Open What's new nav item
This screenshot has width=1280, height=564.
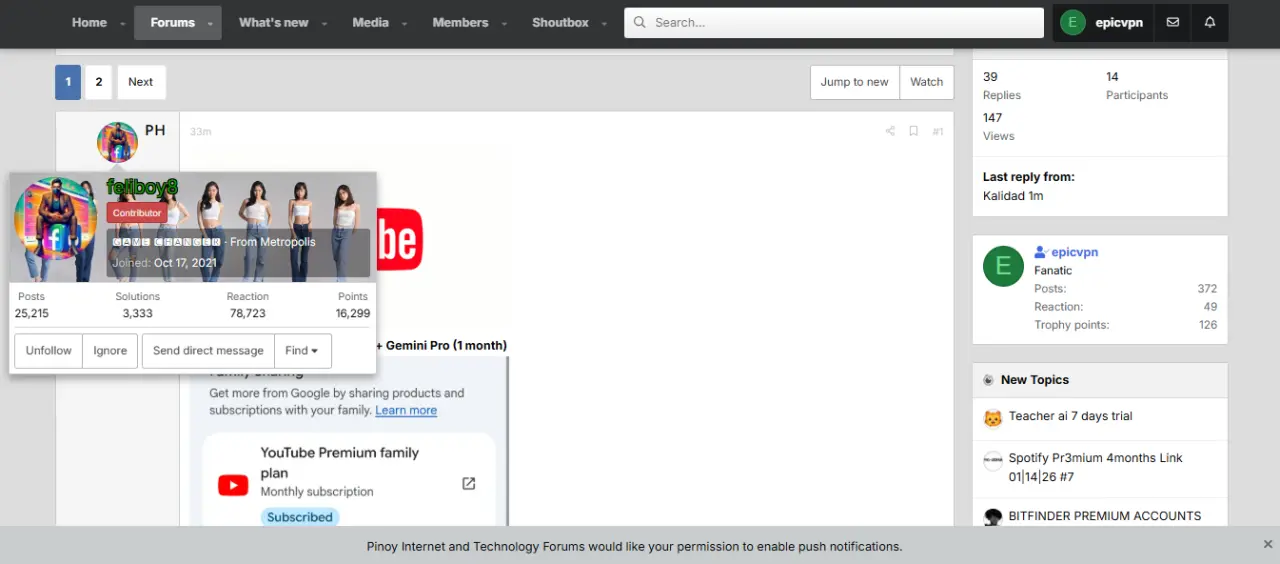pyautogui.click(x=273, y=22)
